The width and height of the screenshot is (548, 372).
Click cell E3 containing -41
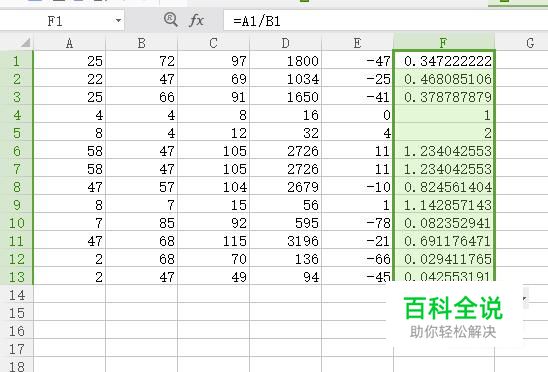click(358, 97)
